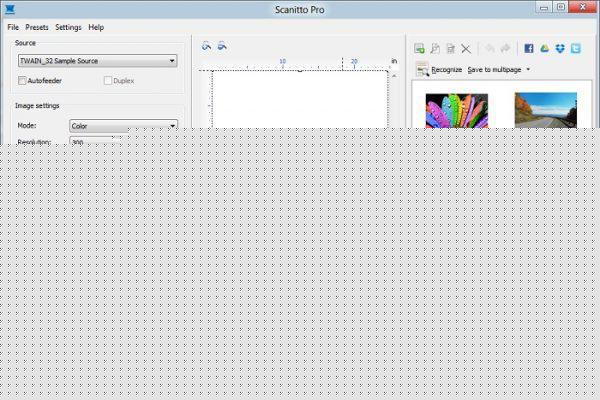
Task: Click the redo arrow icon
Action: (505, 48)
